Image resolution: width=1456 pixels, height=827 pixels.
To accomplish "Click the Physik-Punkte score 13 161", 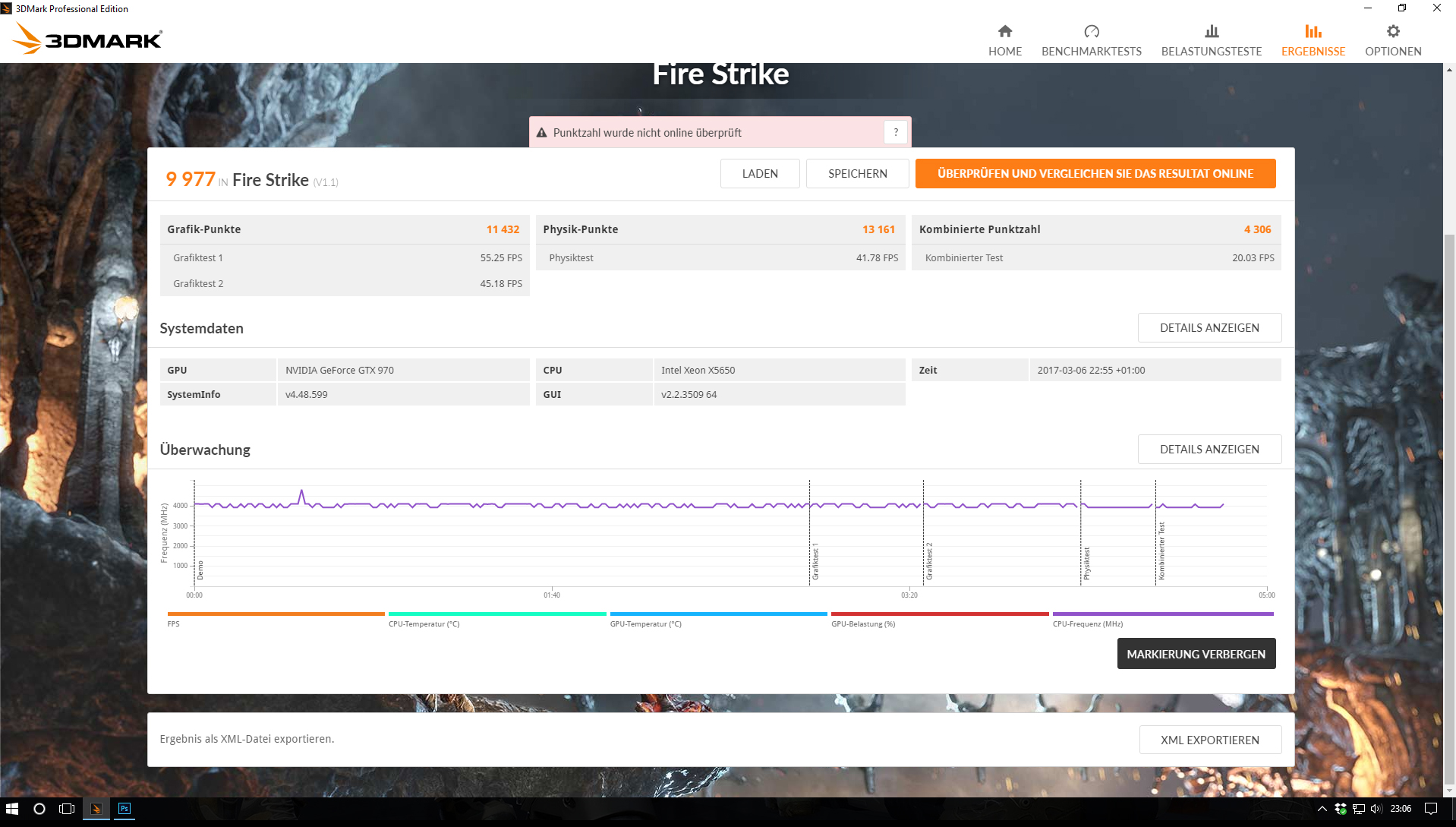I will click(x=878, y=229).
